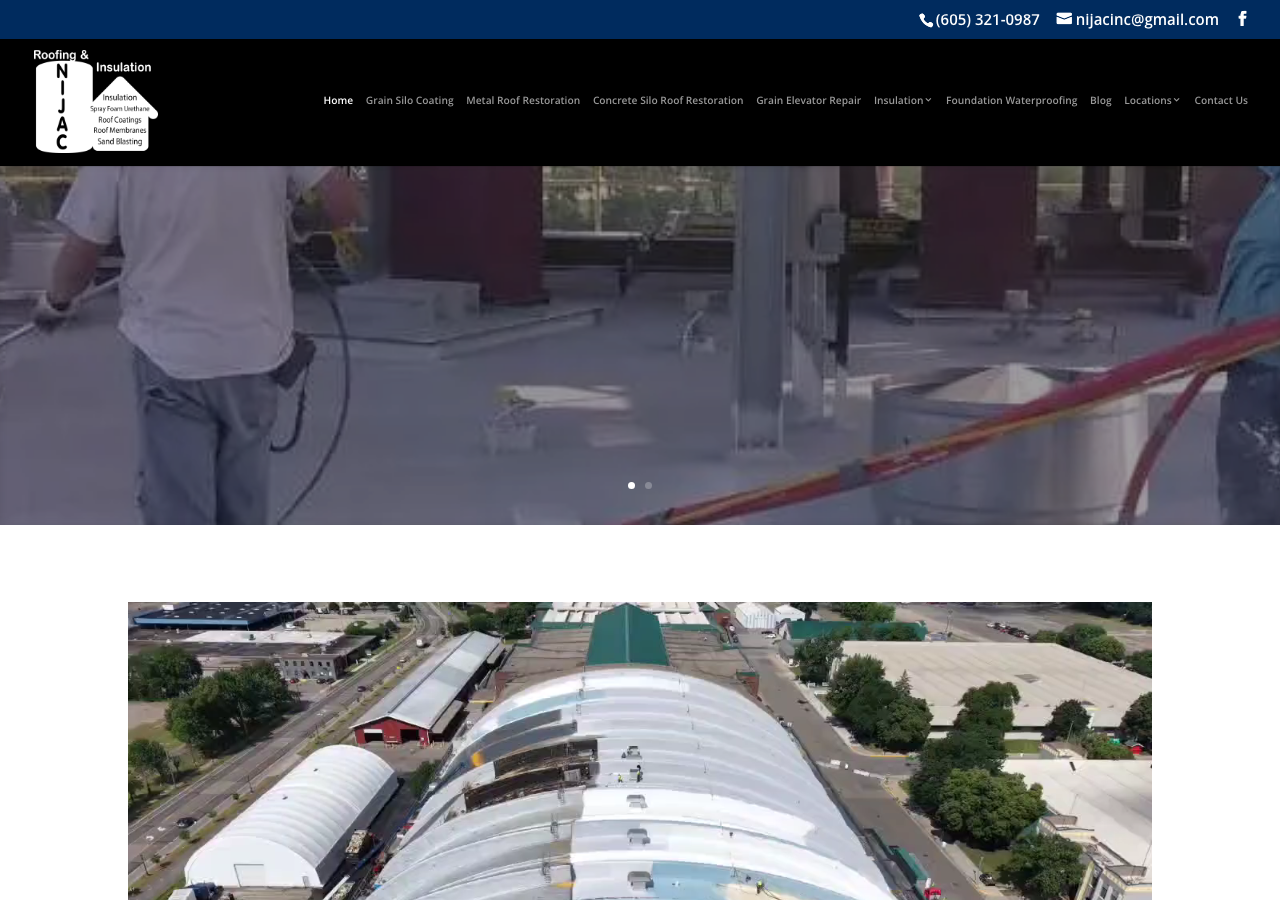Call the phone number (605) 321-0987
Image resolution: width=1280 pixels, height=900 pixels.
point(987,19)
